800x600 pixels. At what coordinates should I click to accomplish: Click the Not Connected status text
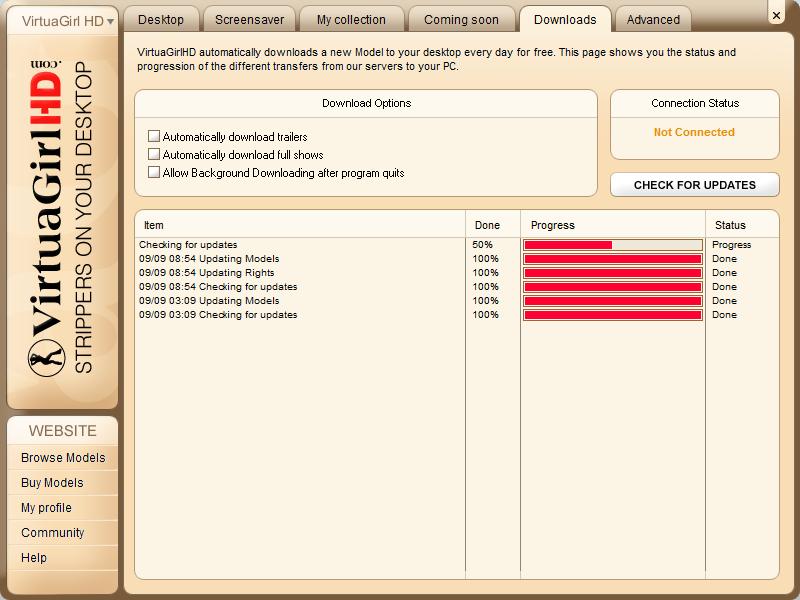click(694, 132)
